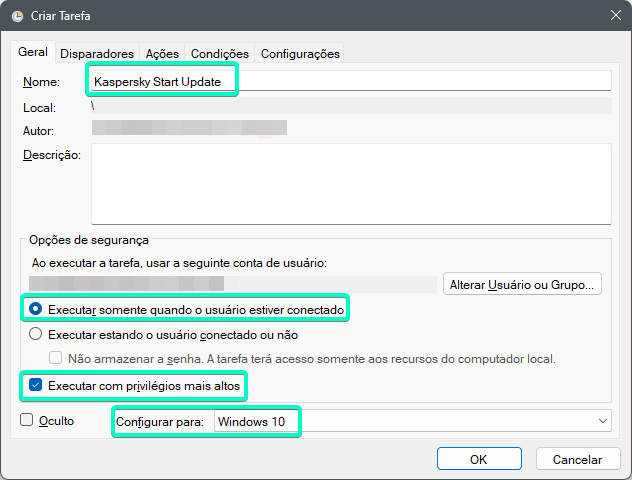Open the Configurar para dropdown showing Windows 10

pos(413,421)
